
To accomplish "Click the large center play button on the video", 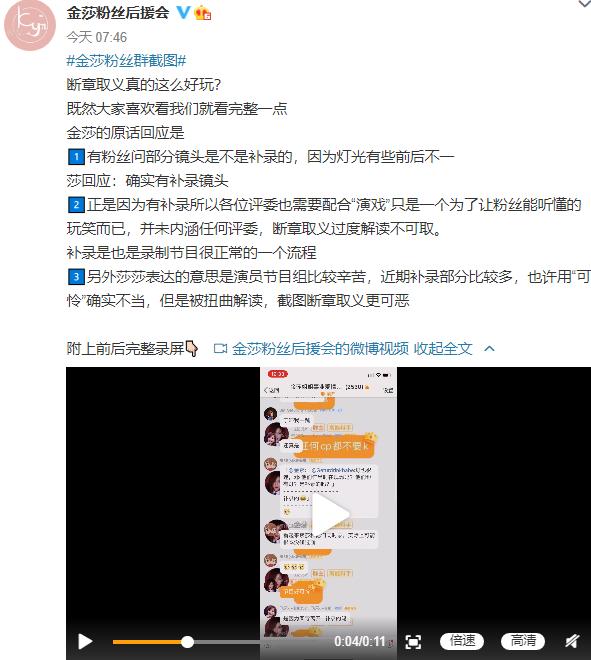I will tap(330, 513).
